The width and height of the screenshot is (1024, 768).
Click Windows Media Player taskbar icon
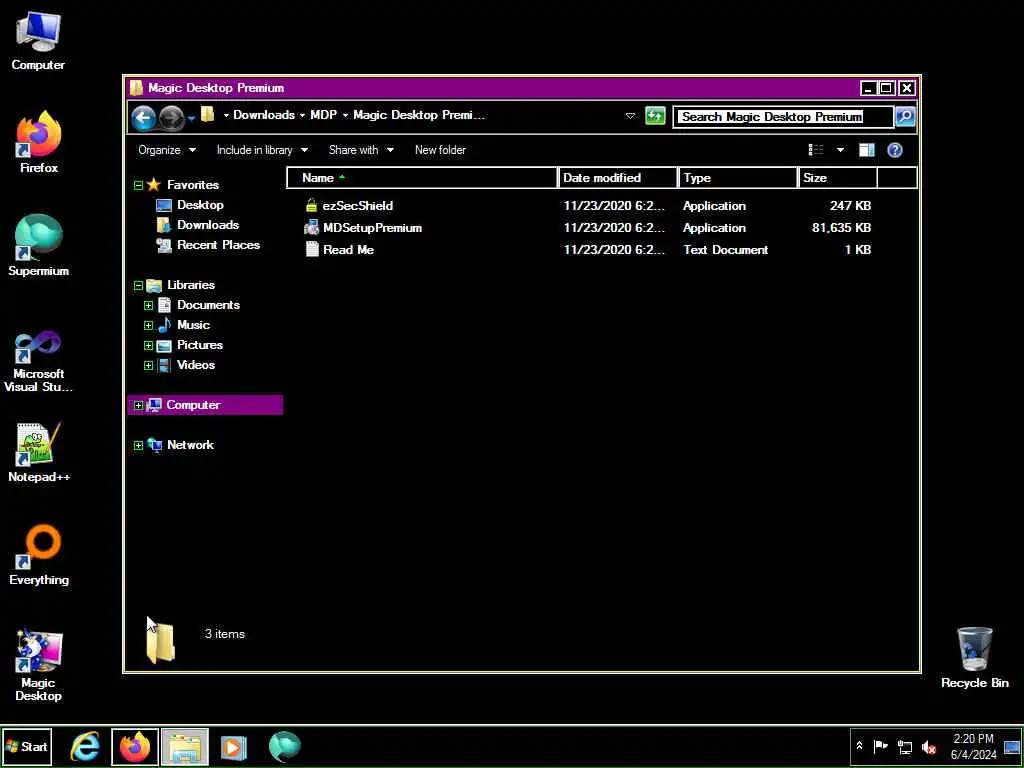[x=233, y=746]
